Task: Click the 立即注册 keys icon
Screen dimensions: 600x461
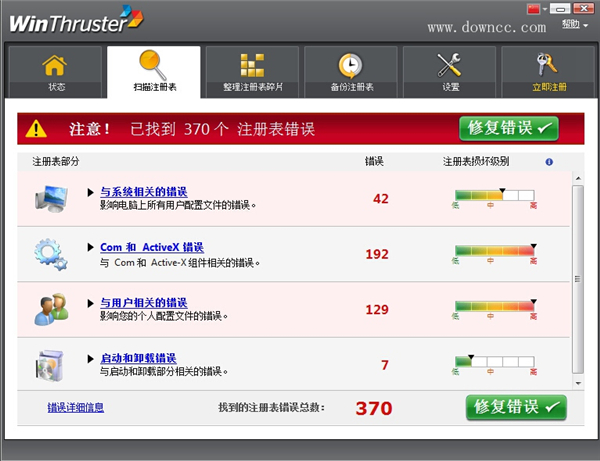Action: click(x=547, y=65)
